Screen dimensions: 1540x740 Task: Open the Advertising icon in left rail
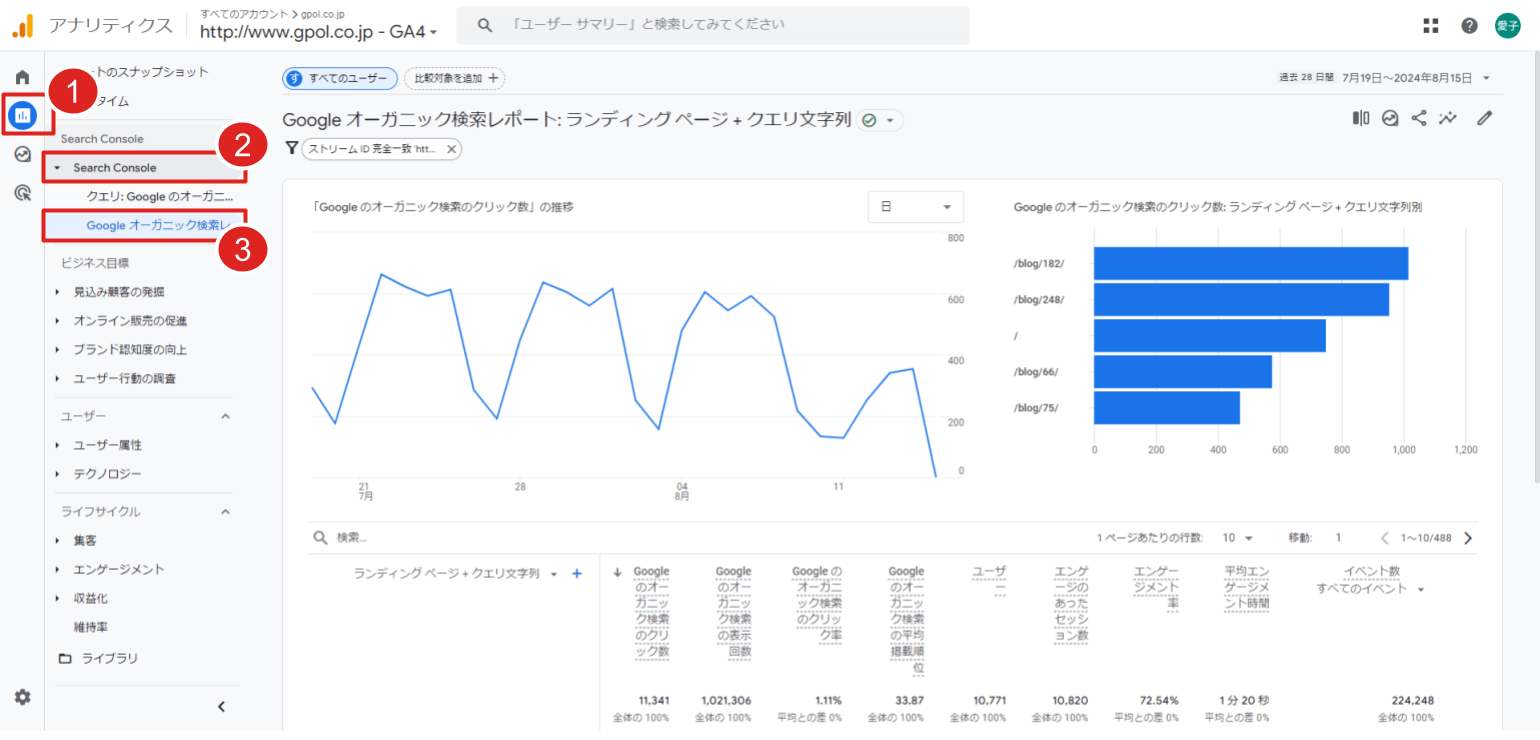[22, 193]
